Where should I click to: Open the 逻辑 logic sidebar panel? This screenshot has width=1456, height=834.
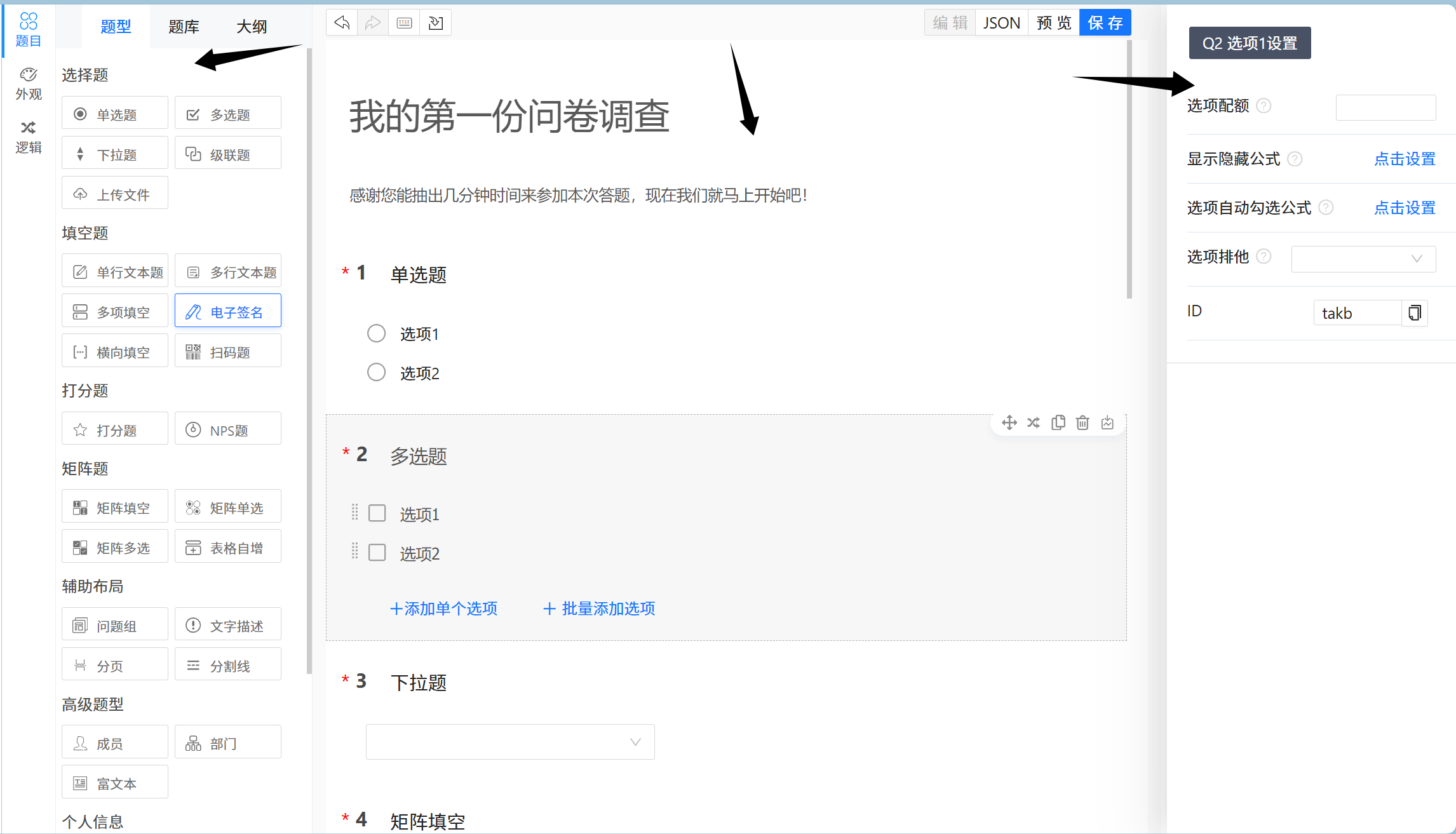point(28,137)
